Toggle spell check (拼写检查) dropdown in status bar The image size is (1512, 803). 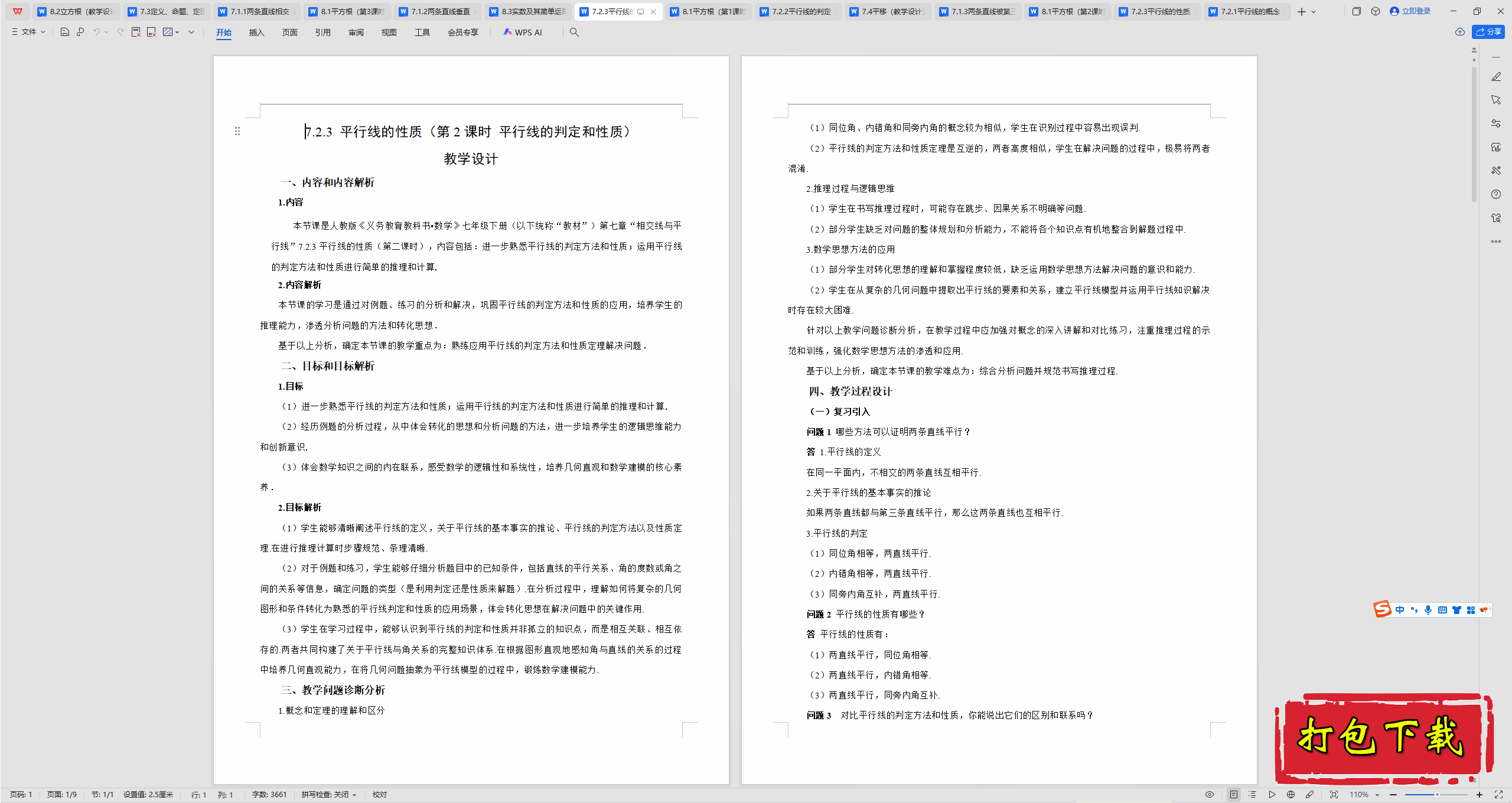click(x=329, y=795)
